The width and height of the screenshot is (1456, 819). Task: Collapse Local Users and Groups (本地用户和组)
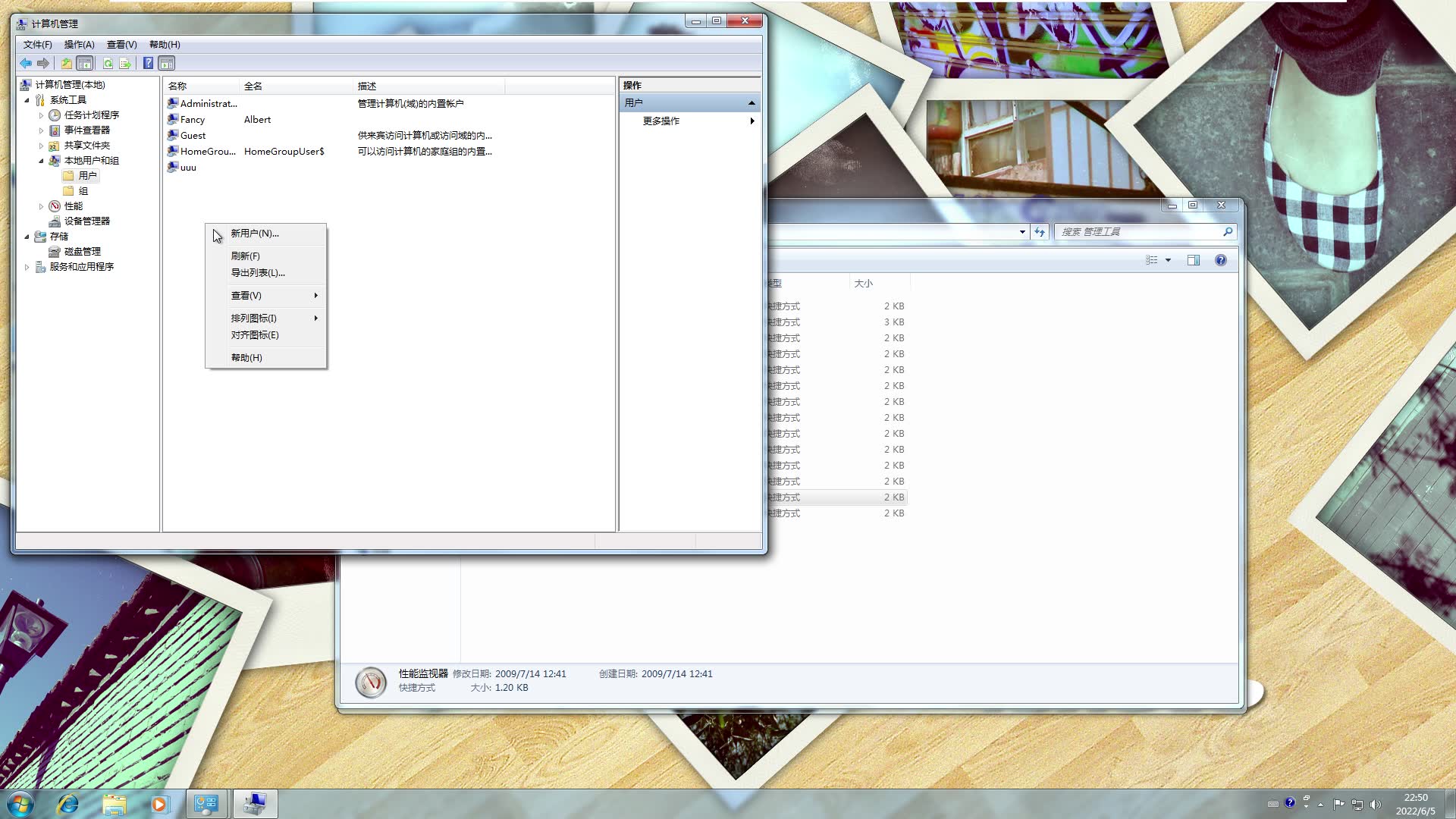41,161
